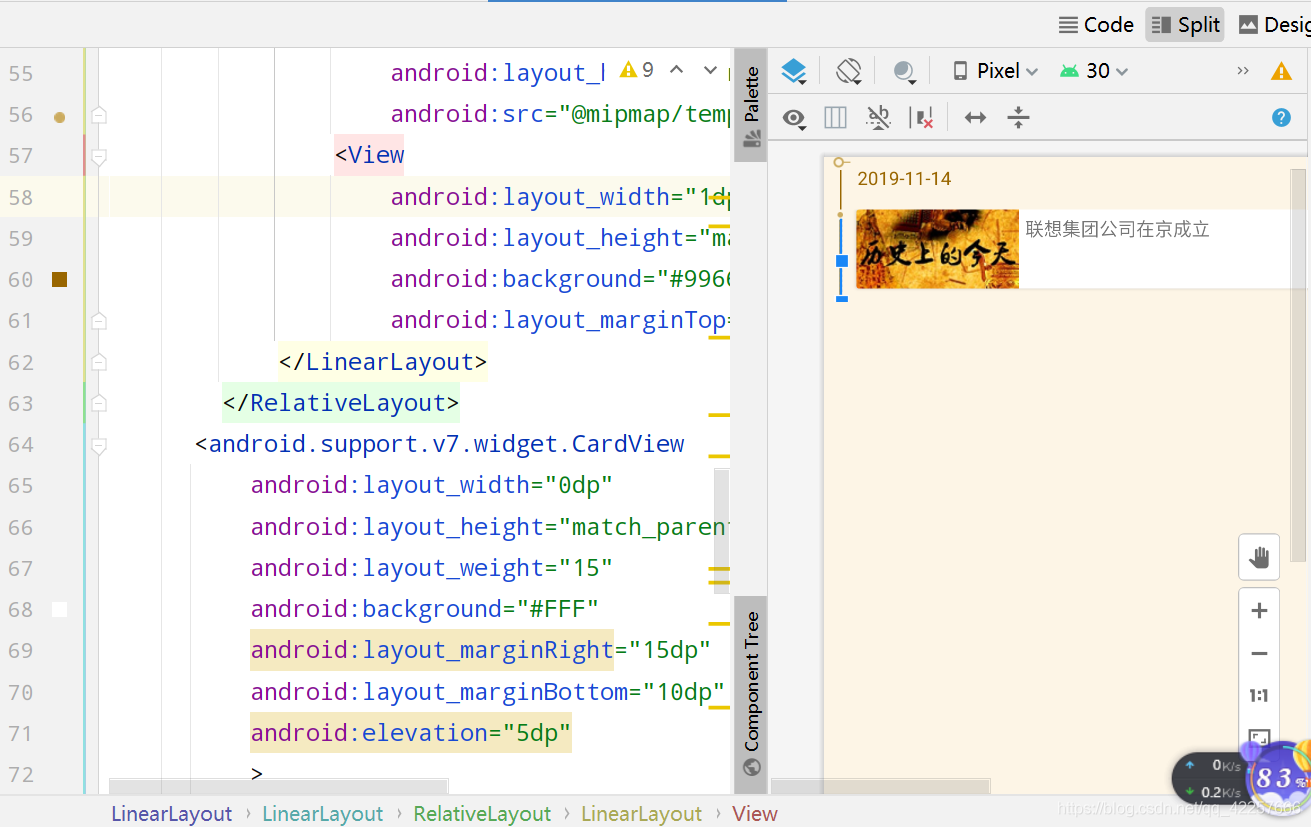Click the clear constraints icon
The width and height of the screenshot is (1311, 827).
point(921,118)
